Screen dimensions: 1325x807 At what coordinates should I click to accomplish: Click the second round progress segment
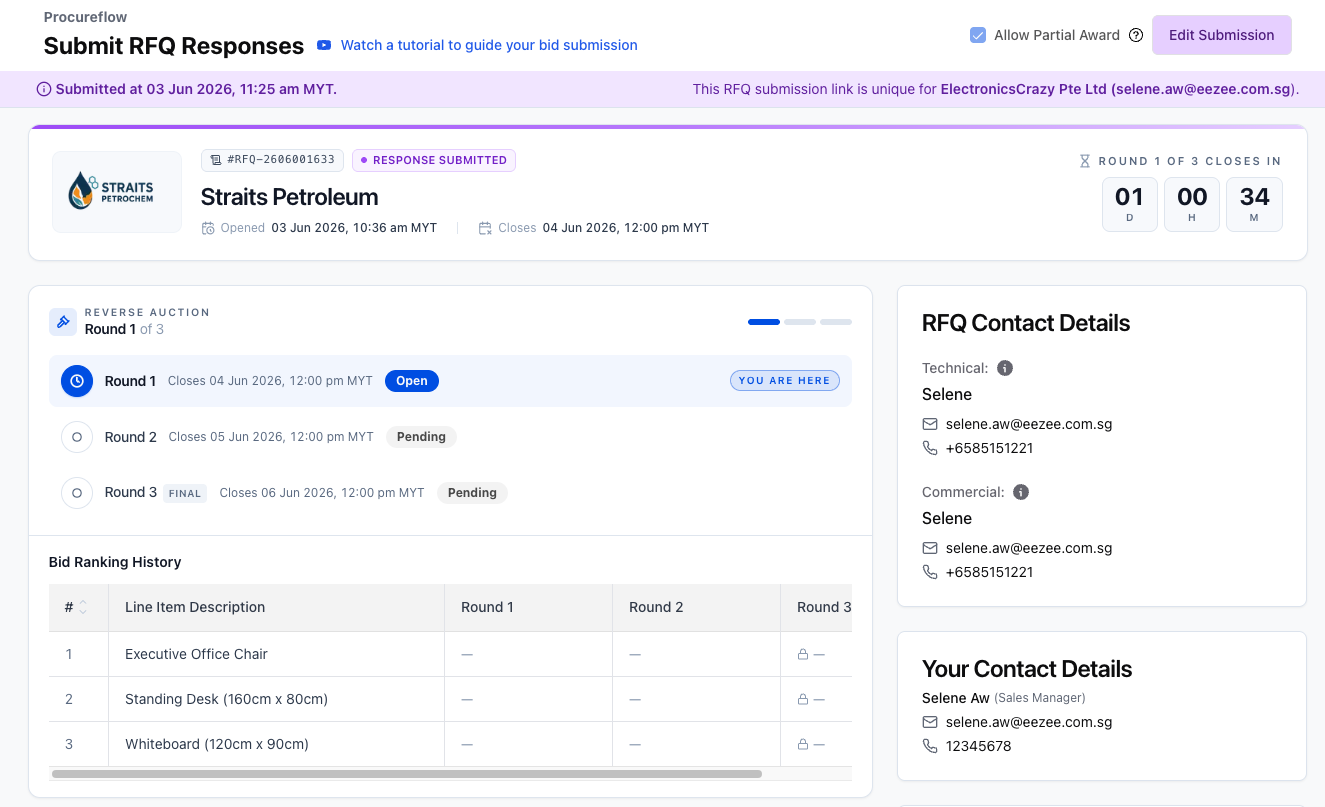point(800,322)
